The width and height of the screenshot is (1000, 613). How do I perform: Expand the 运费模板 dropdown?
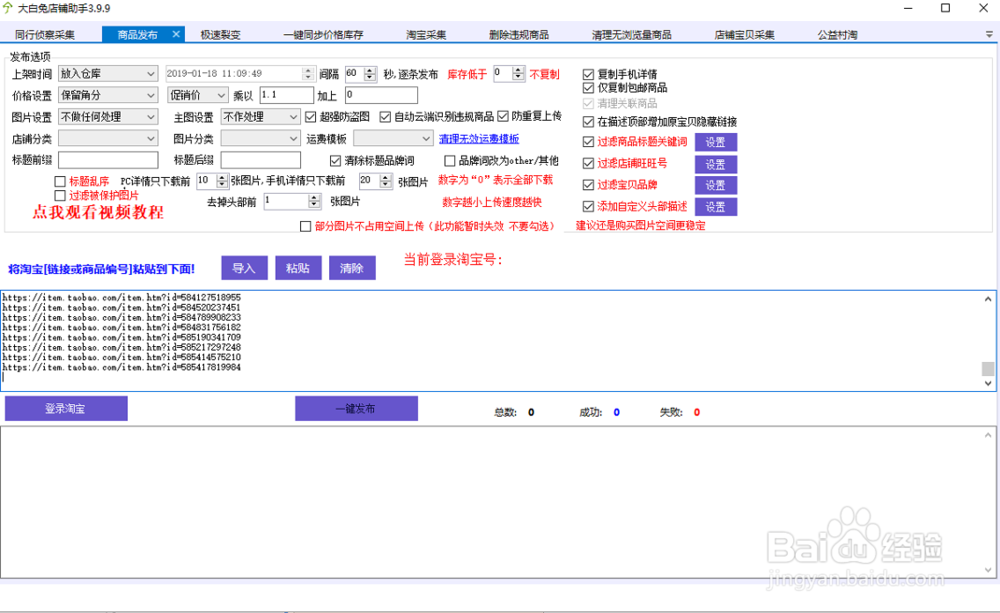click(x=393, y=138)
